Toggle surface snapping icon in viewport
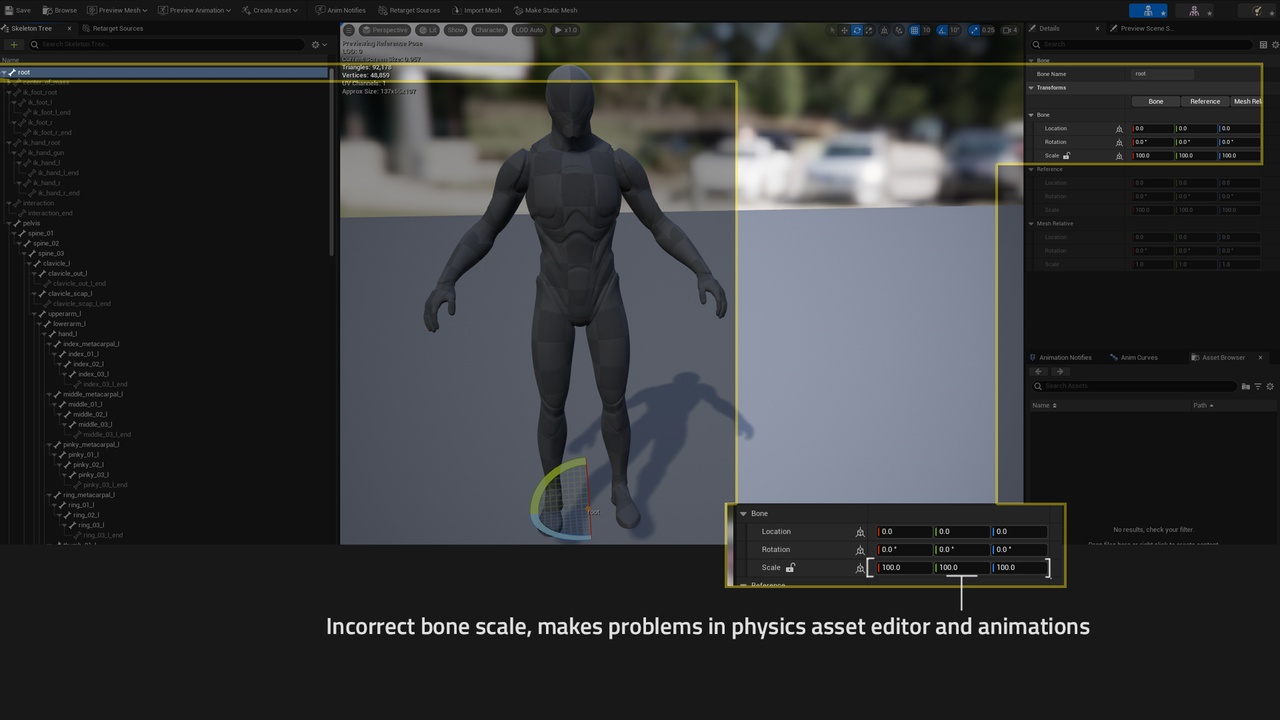Image resolution: width=1280 pixels, height=720 pixels. point(898,30)
